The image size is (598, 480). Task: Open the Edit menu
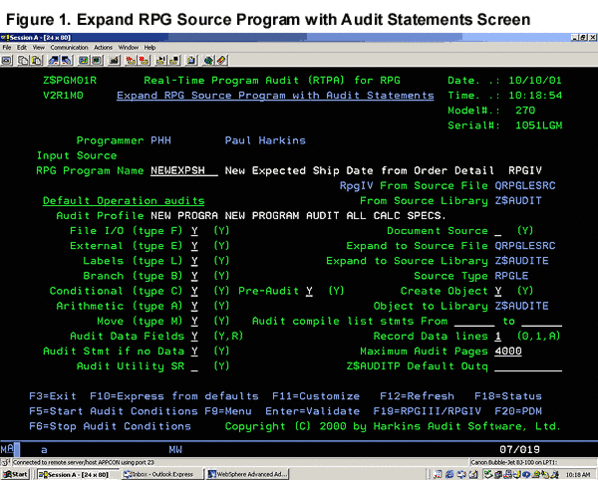point(22,48)
